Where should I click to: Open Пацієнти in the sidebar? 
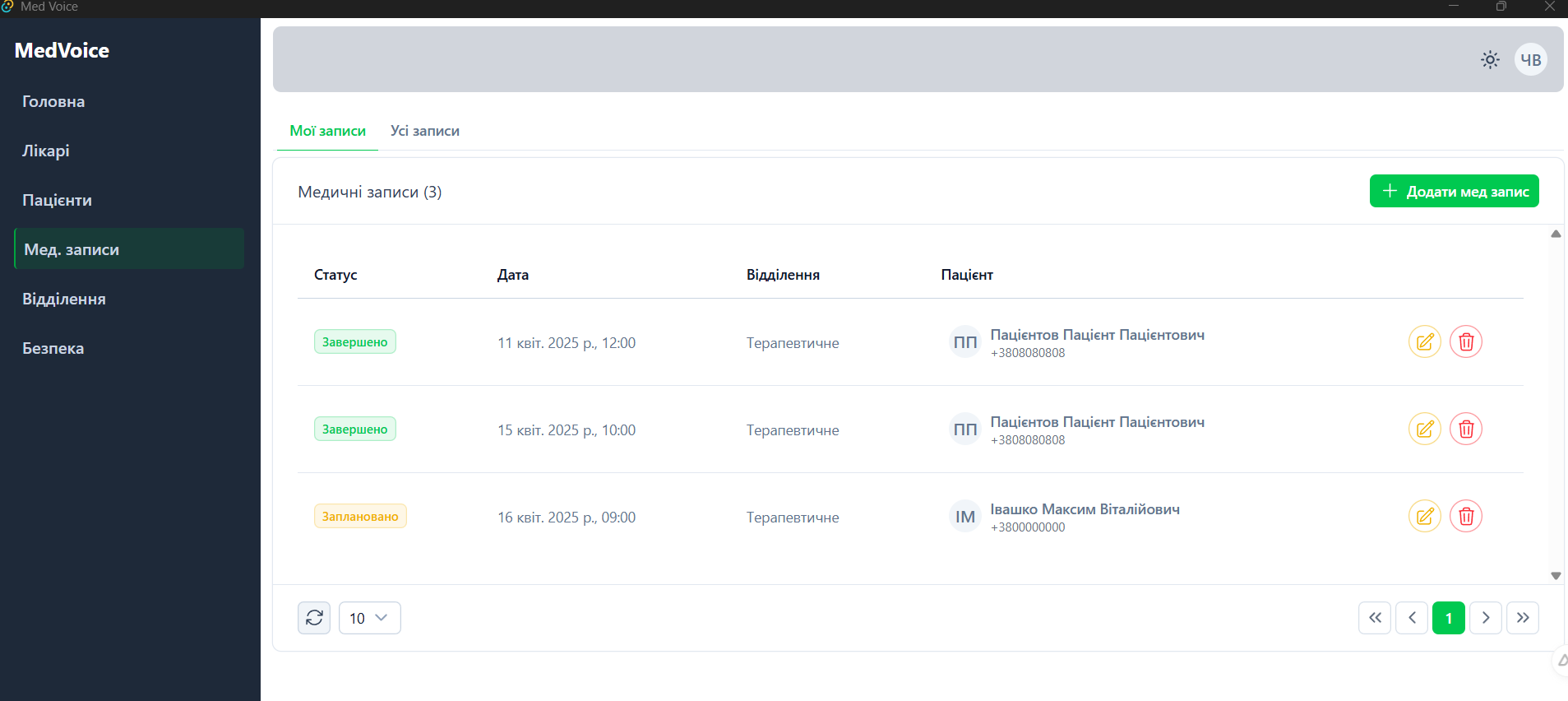tap(129, 200)
